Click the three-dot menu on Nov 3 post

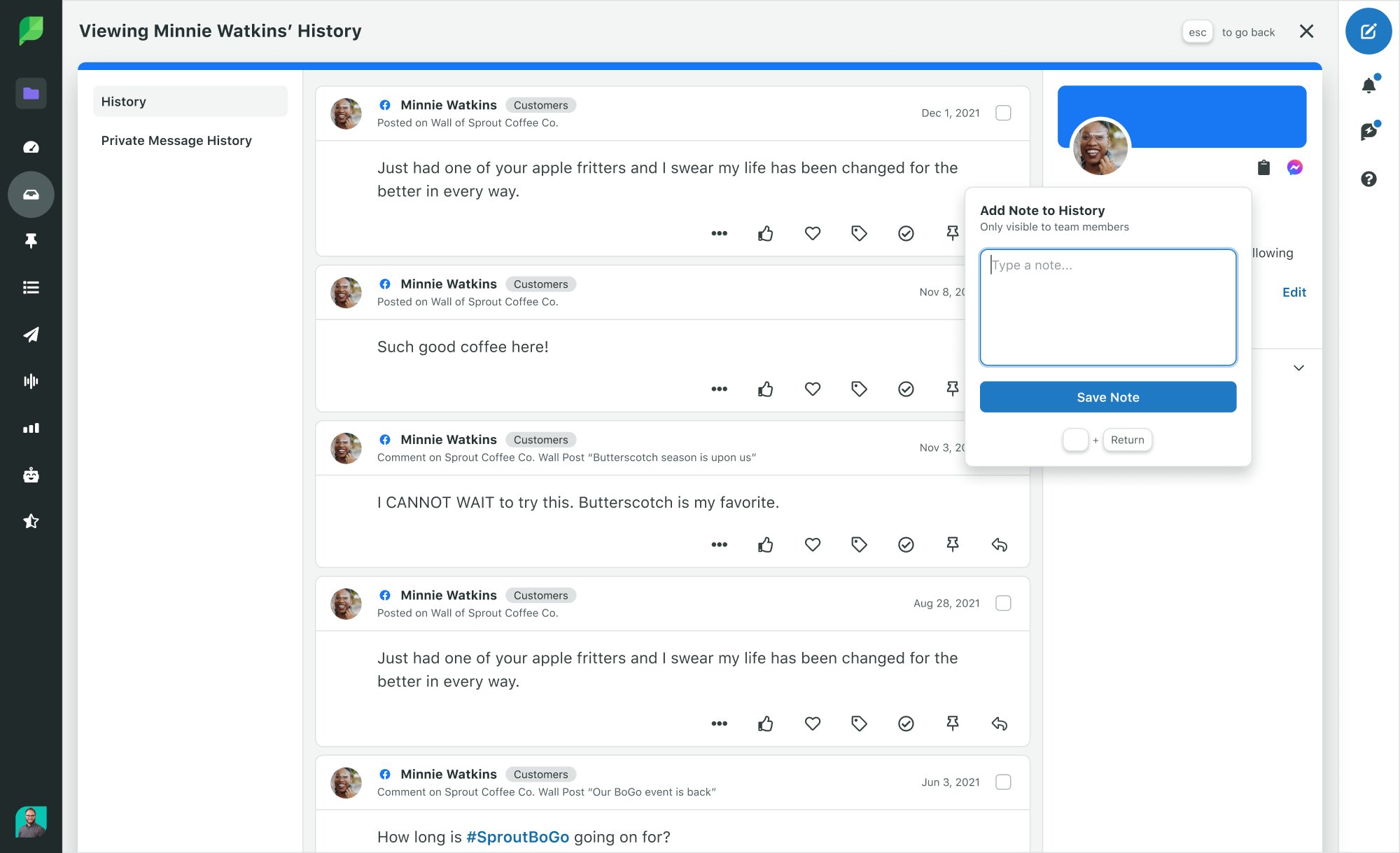tap(719, 544)
